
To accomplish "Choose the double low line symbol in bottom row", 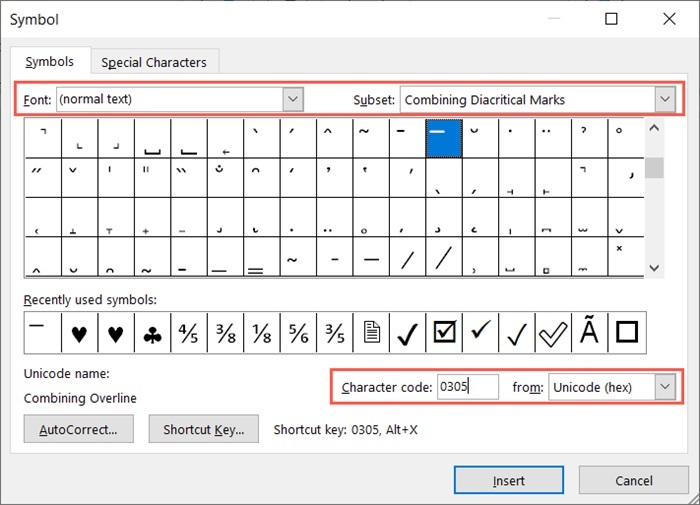I will click(262, 257).
